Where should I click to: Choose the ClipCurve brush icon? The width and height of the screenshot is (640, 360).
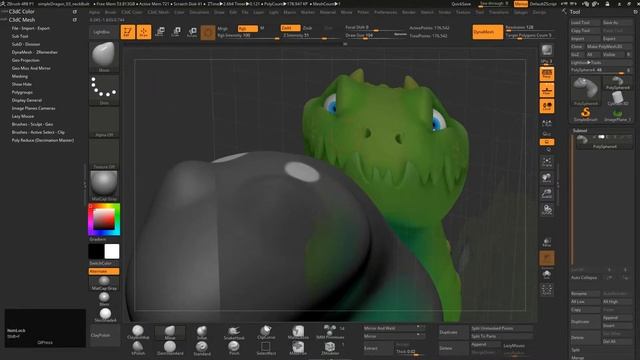point(266,332)
